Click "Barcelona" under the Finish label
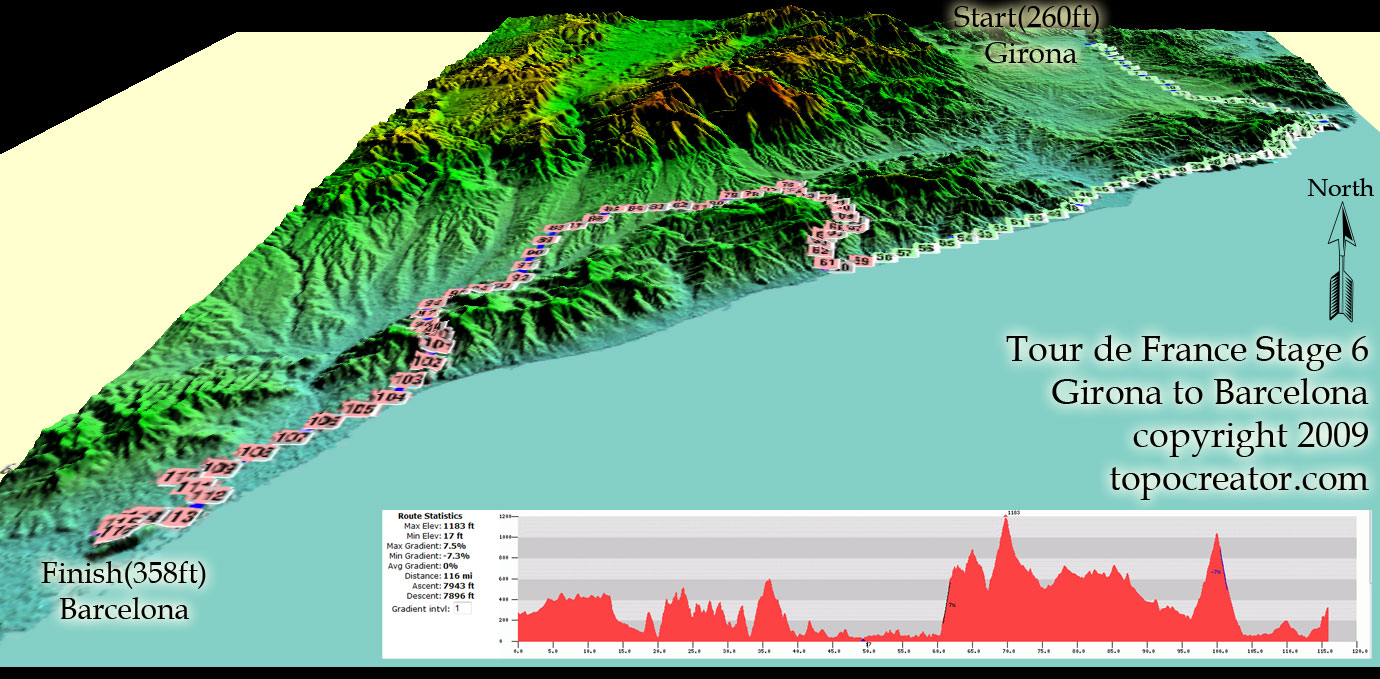Viewport: 1380px width, 679px height. pos(125,609)
